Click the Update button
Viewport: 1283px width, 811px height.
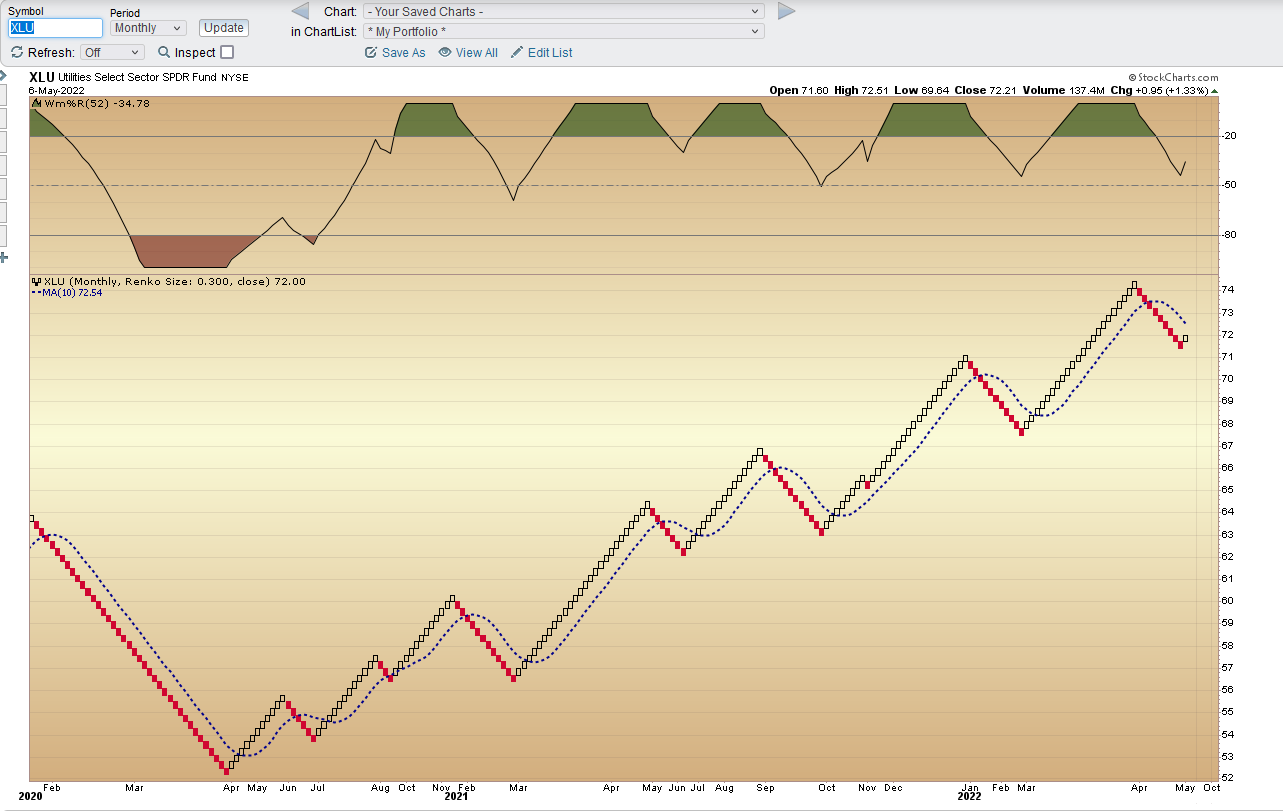224,28
